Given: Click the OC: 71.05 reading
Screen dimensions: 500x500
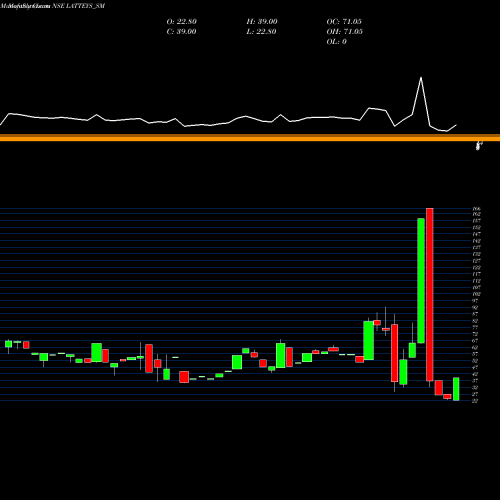Looking at the screenshot, I should (x=344, y=22).
